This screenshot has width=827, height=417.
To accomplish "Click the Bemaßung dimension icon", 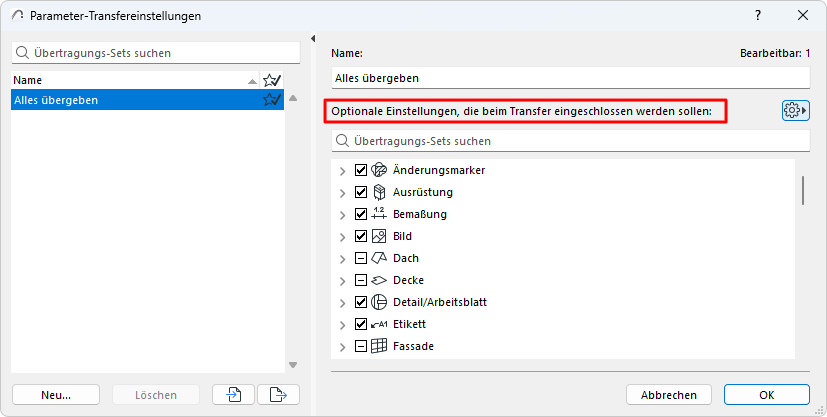I will pyautogui.click(x=379, y=214).
